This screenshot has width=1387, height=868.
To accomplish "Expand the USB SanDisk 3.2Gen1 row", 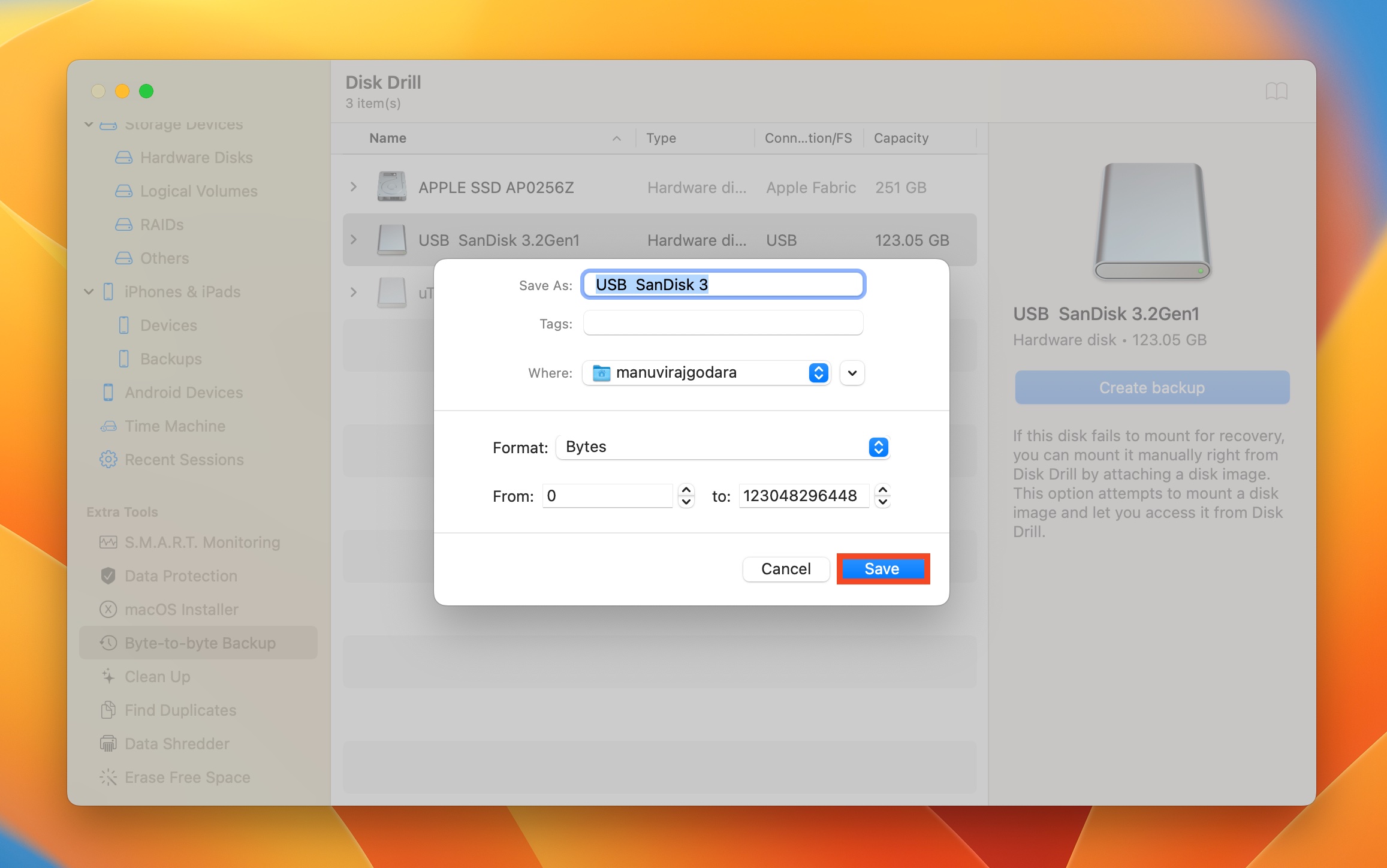I will pyautogui.click(x=353, y=239).
